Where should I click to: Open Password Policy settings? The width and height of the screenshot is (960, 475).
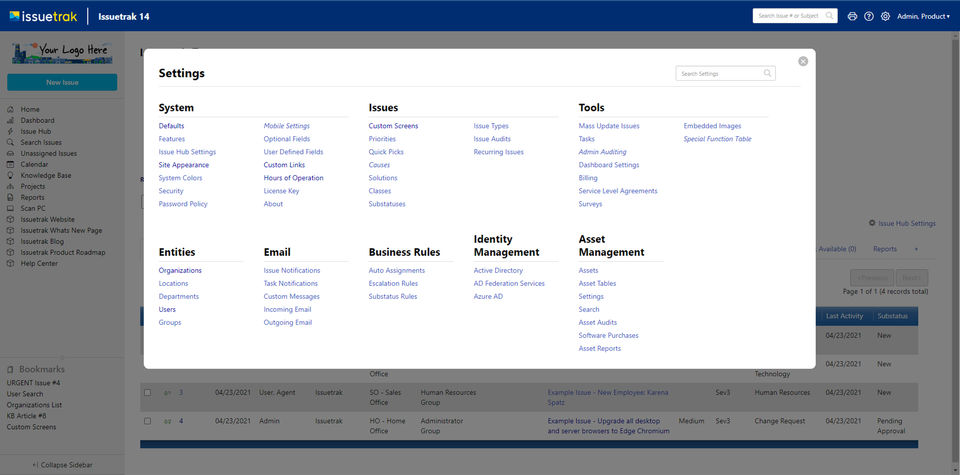click(183, 204)
